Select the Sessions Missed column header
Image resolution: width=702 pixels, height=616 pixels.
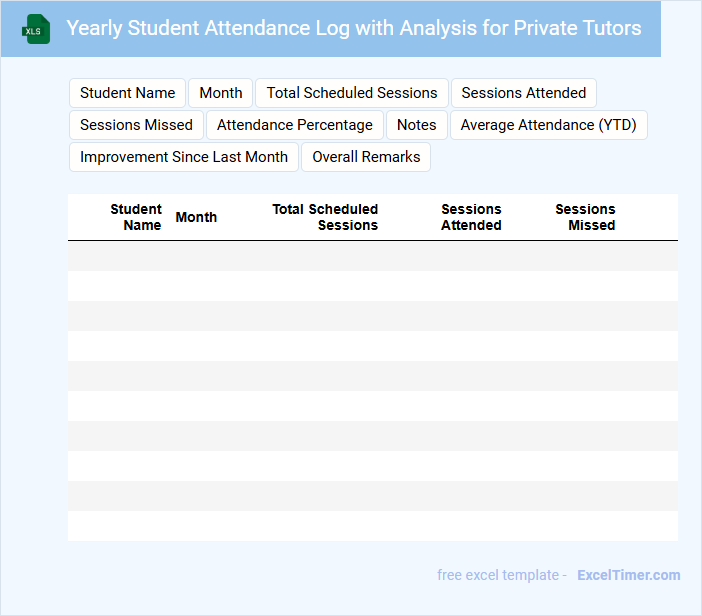coord(586,217)
